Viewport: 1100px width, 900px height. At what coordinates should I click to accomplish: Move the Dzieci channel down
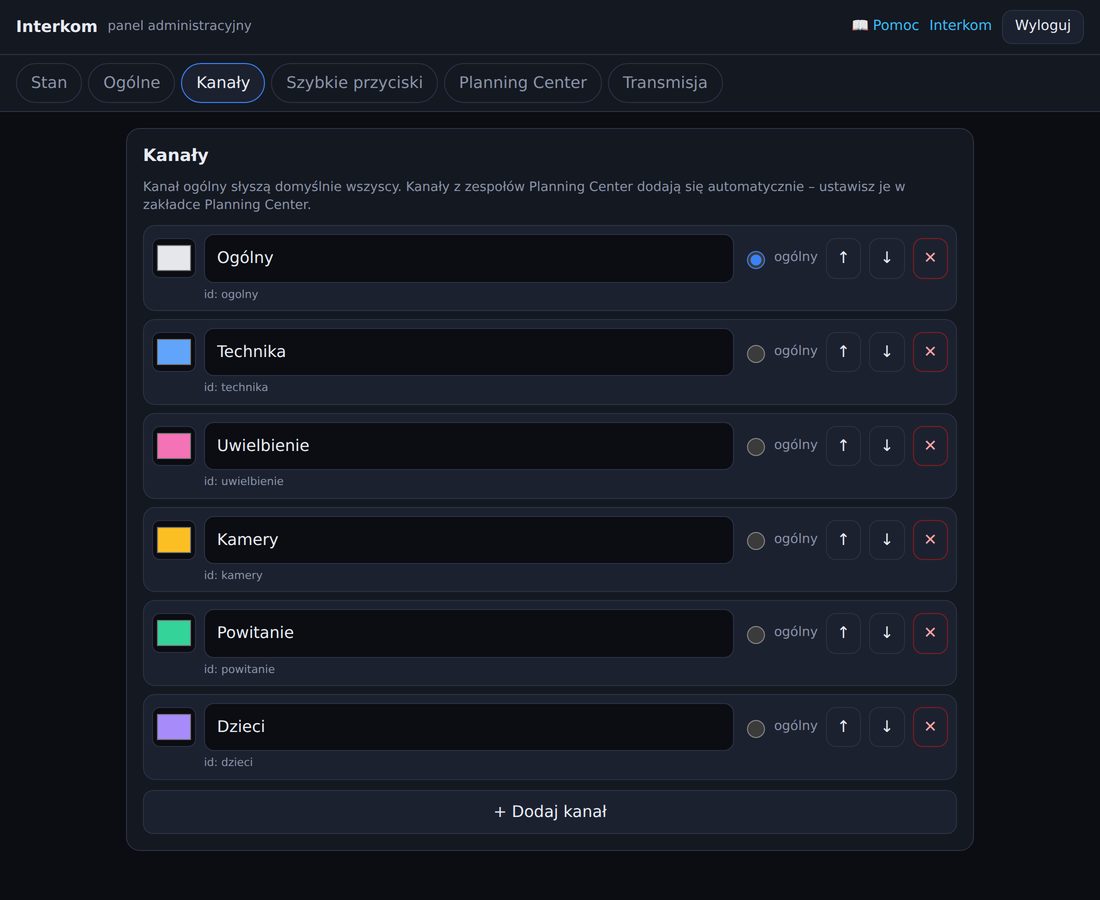887,727
